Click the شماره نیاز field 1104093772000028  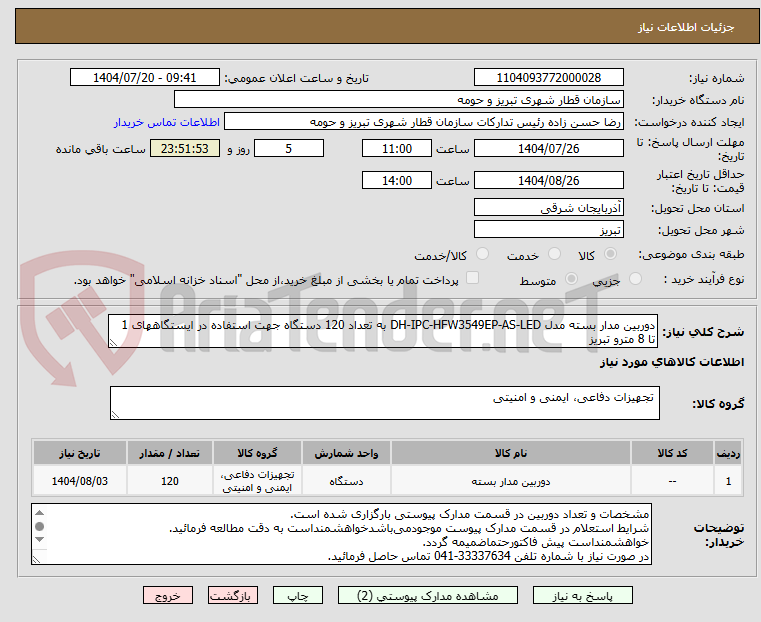(x=548, y=78)
